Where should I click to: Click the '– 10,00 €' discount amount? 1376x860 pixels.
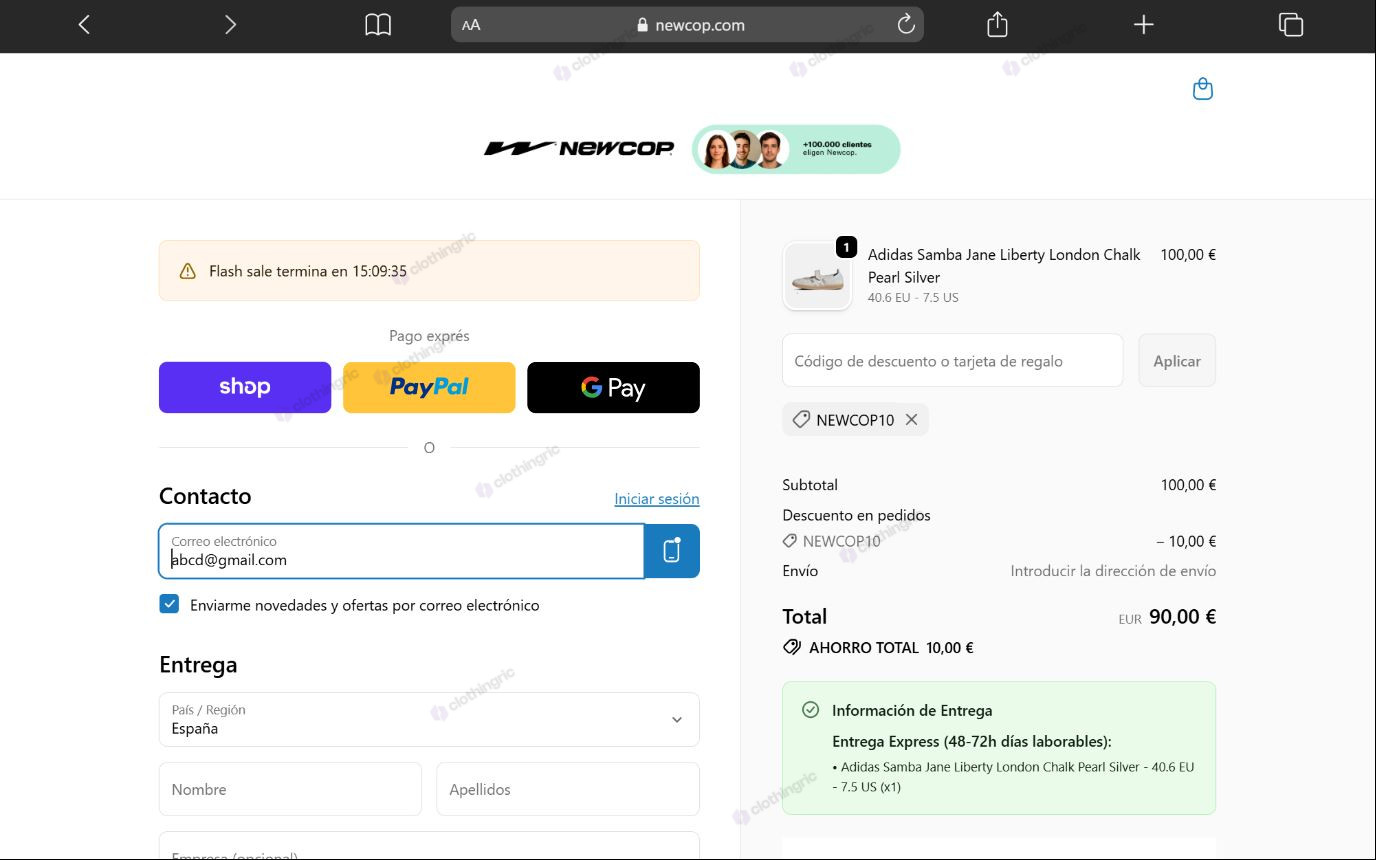point(1186,542)
